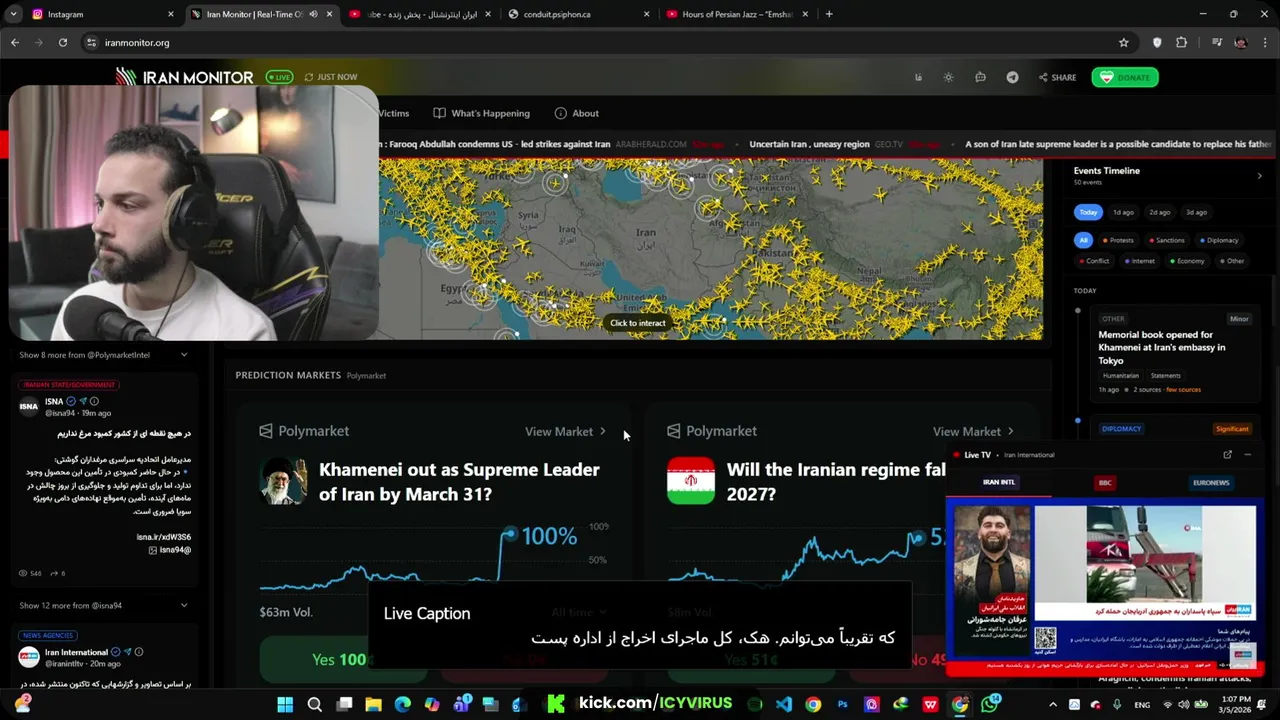Open the Victims nav item
This screenshot has width=1280, height=720.
click(x=394, y=113)
